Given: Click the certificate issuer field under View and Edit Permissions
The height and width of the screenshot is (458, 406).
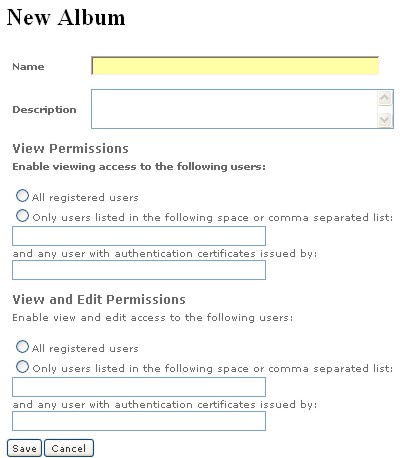Looking at the screenshot, I should (139, 421).
